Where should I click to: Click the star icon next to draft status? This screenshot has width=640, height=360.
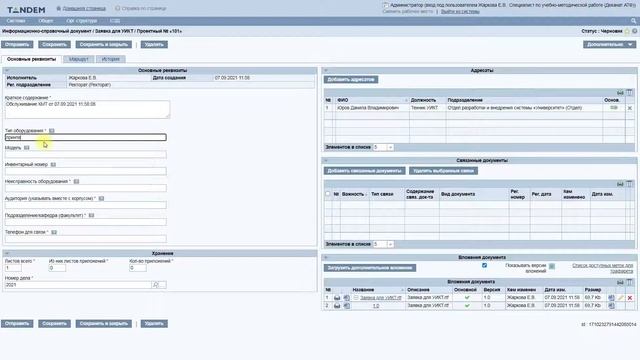pos(627,31)
